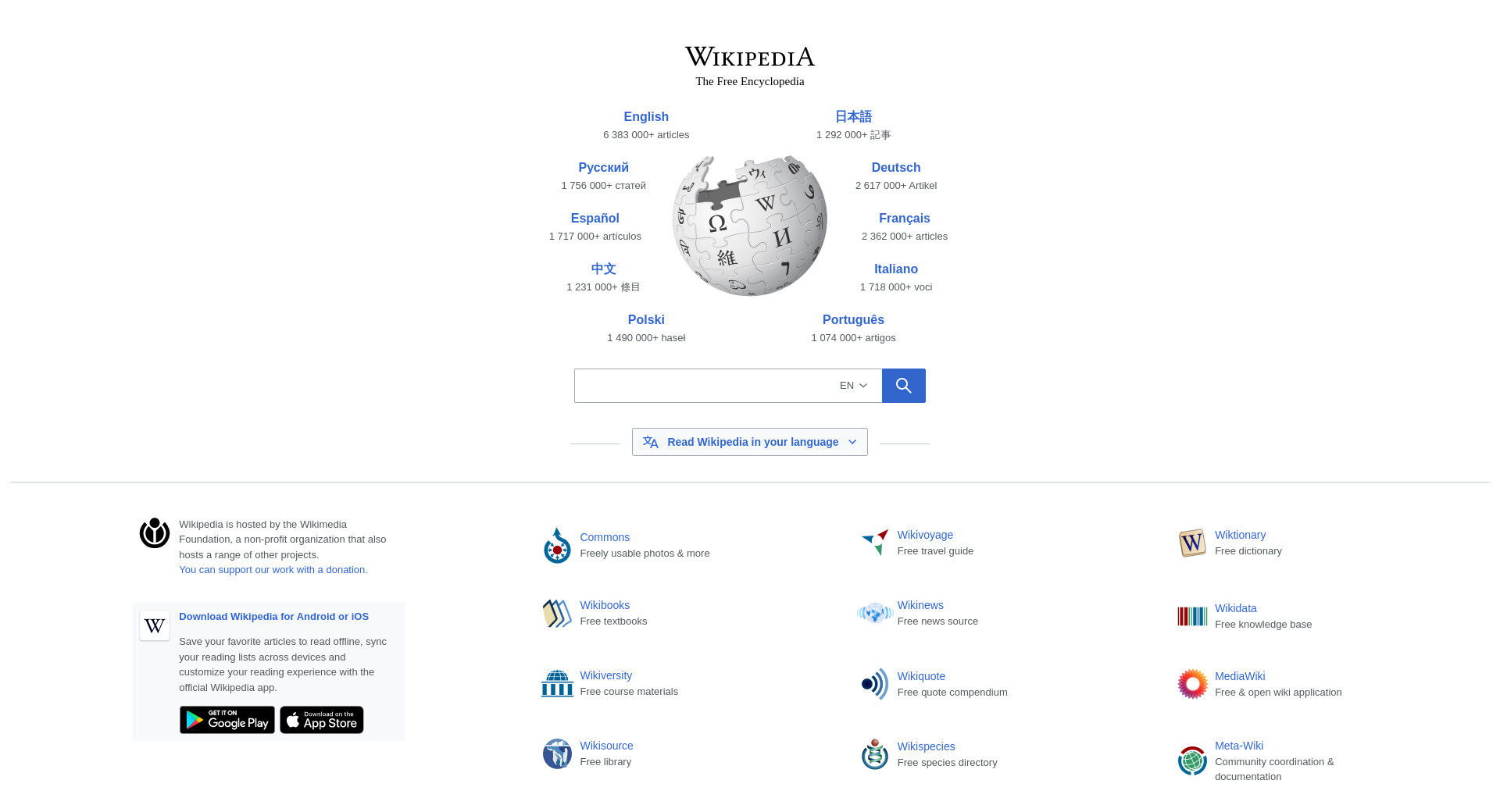Viewport: 1500px width, 812px height.
Task: Focus the Wikipedia search input field
Action: click(x=703, y=386)
